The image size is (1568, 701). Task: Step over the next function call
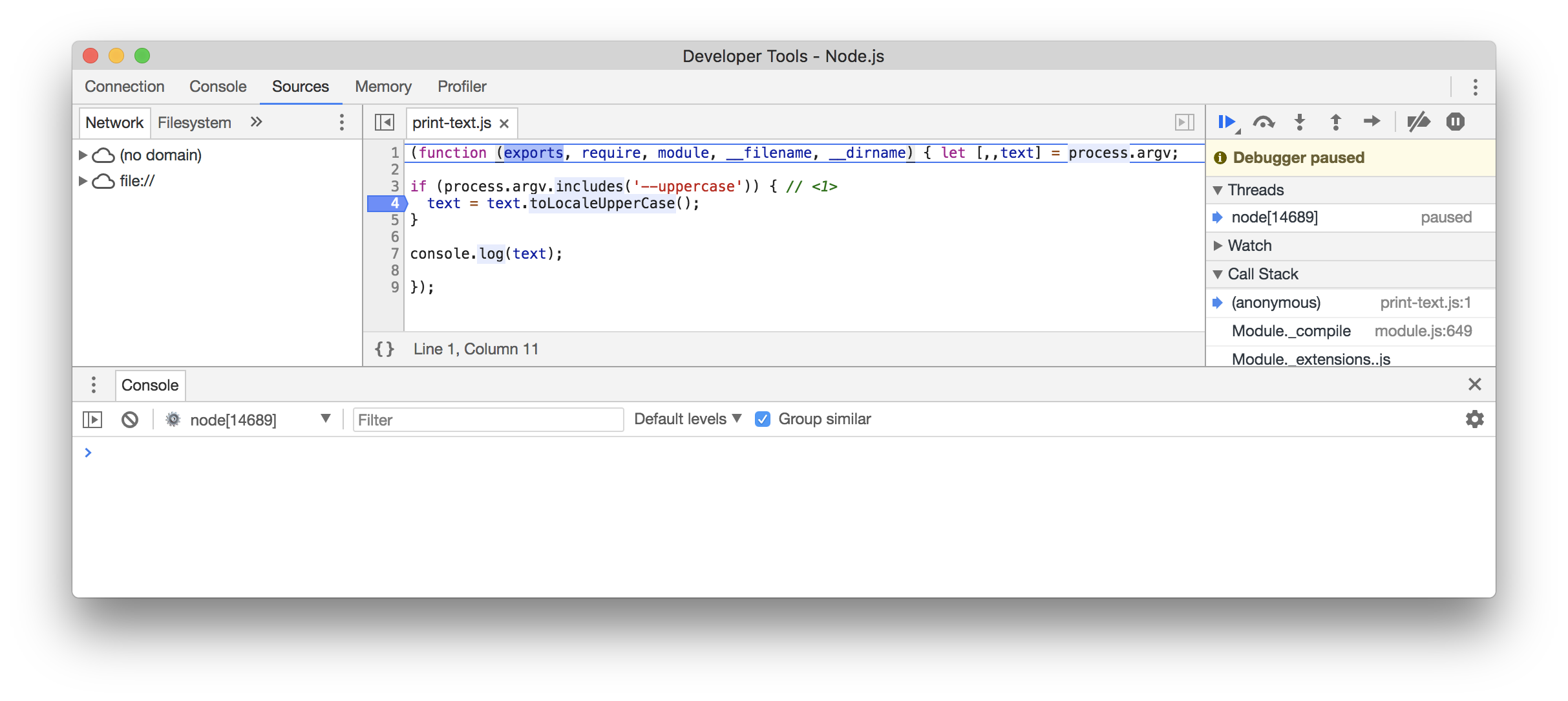pos(1265,121)
